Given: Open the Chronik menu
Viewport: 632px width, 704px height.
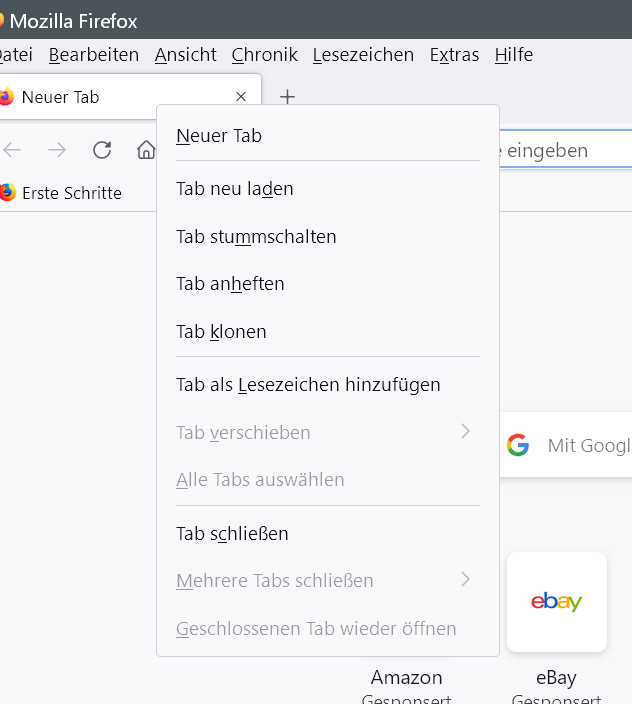Looking at the screenshot, I should (264, 55).
